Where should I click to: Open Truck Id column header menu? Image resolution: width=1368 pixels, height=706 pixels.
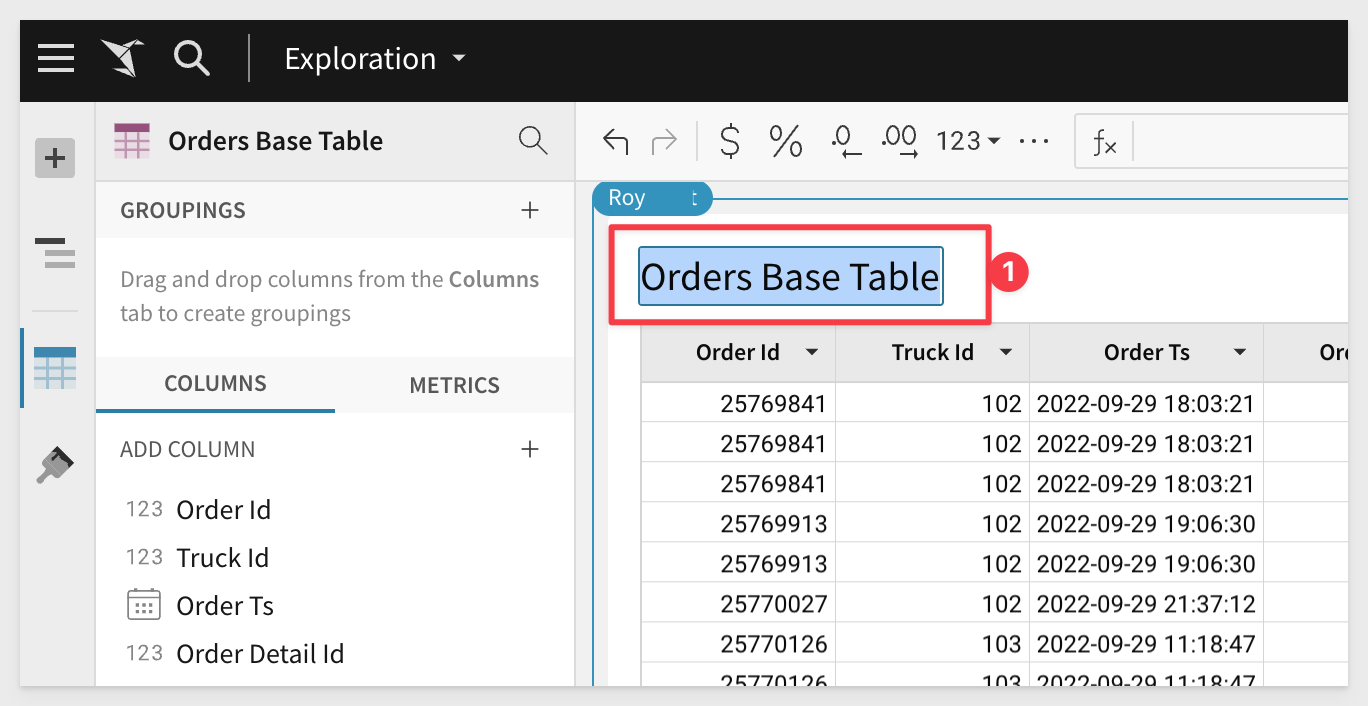(x=1006, y=352)
